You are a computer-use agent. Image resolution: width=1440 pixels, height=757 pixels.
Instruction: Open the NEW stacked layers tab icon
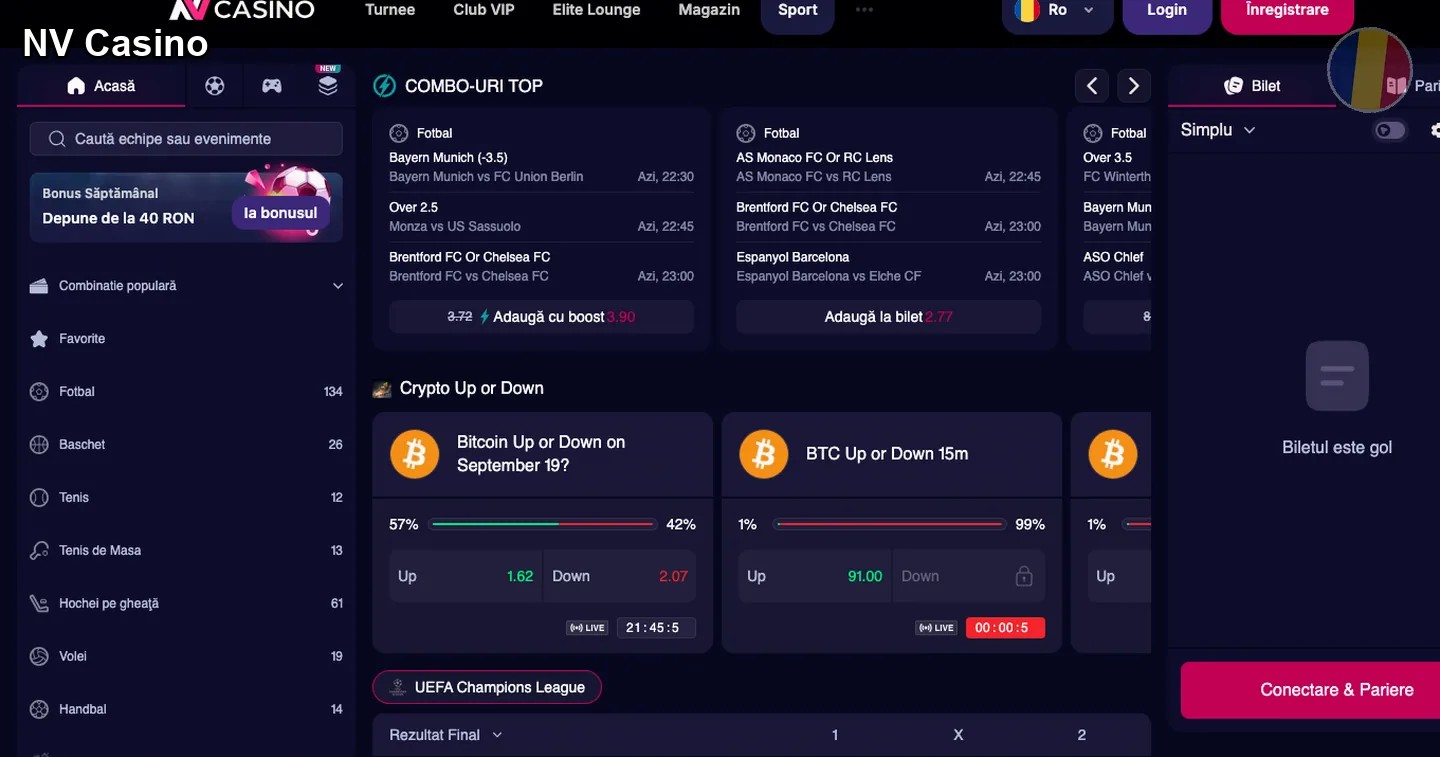coord(328,85)
